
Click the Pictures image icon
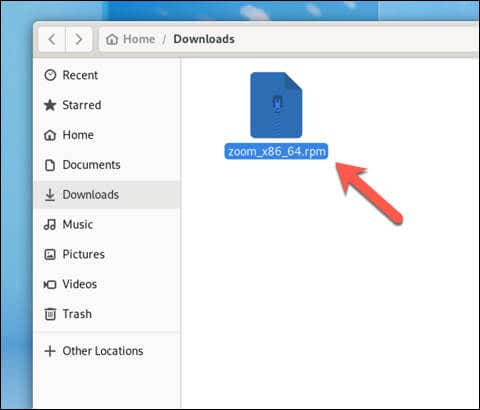tap(50, 255)
